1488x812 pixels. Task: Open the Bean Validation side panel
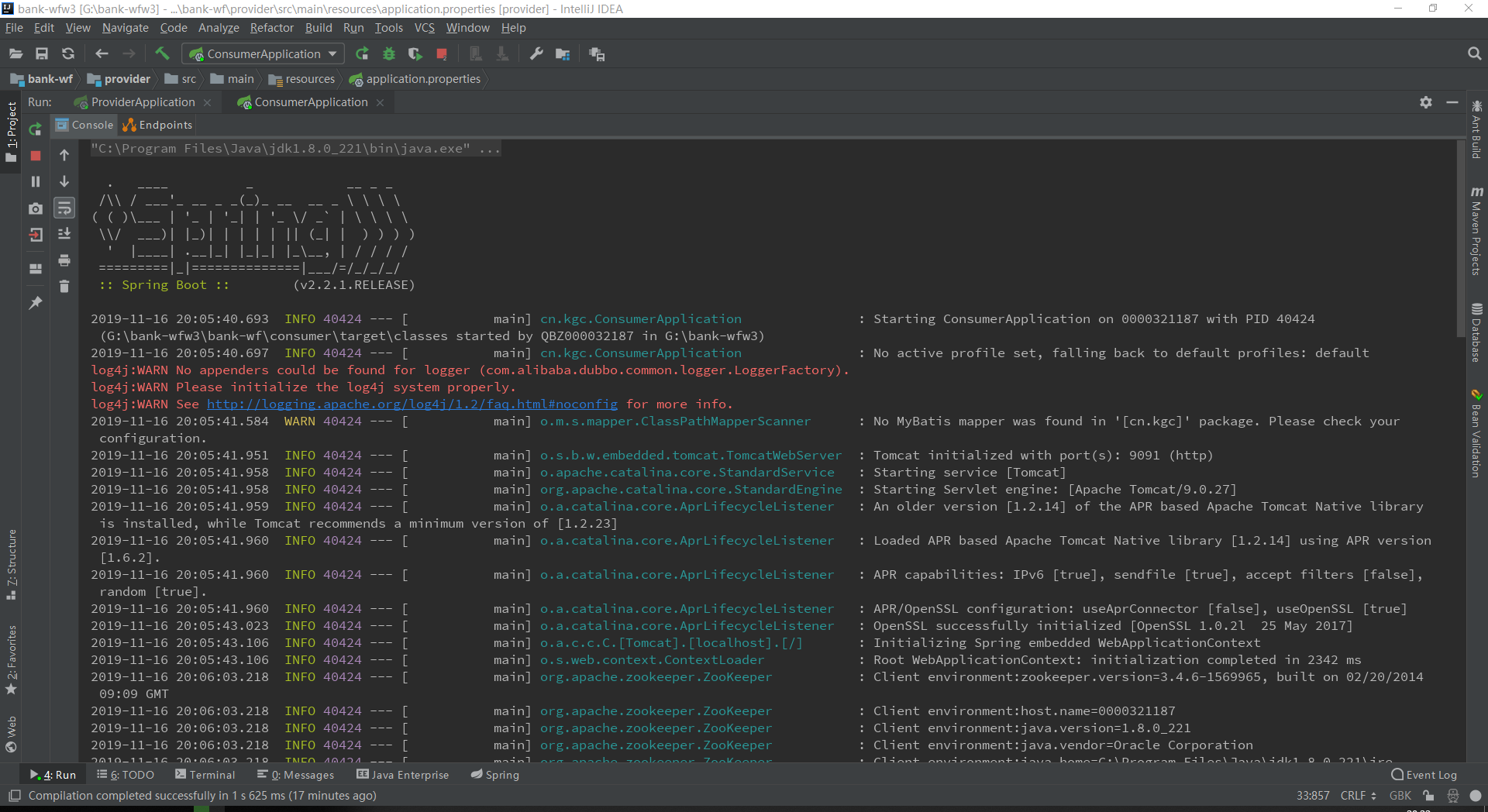[1476, 434]
